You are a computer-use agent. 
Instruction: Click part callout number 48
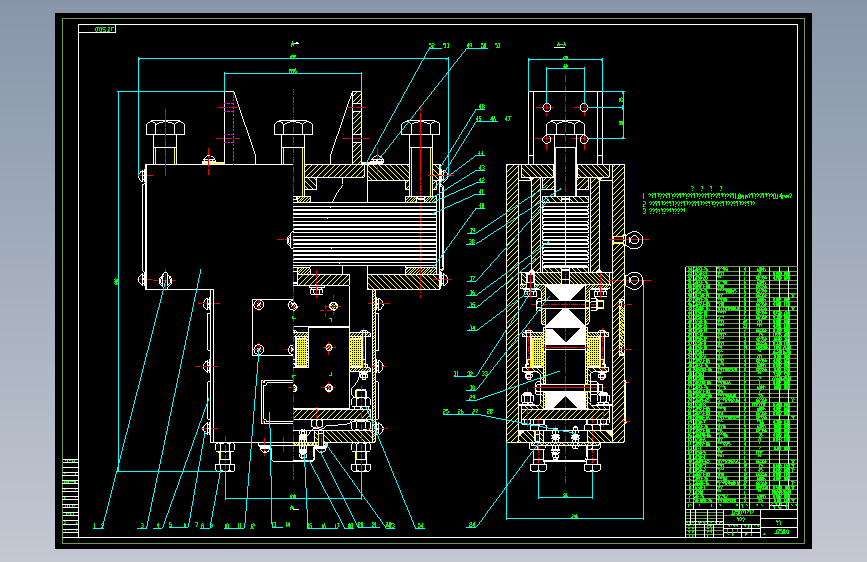[482, 107]
